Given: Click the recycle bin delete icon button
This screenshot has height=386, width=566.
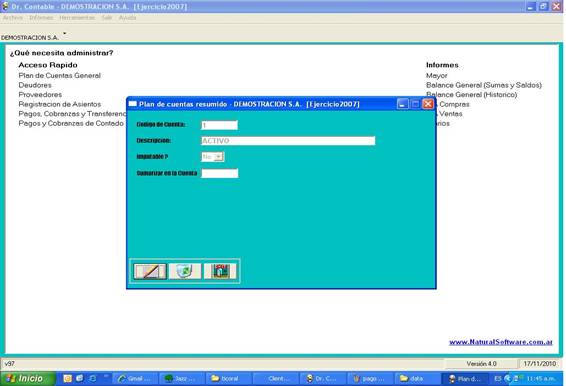Looking at the screenshot, I should coord(185,271).
